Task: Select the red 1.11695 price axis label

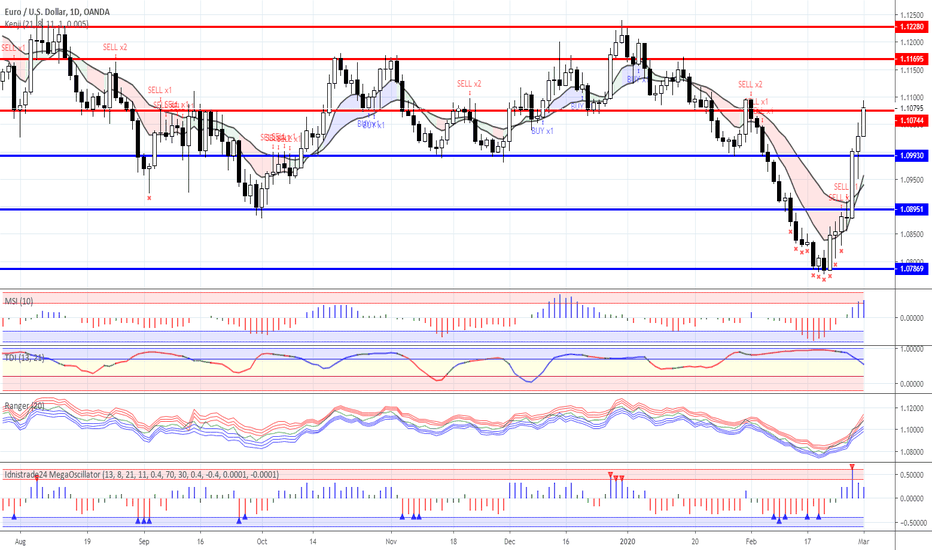Action: [911, 59]
